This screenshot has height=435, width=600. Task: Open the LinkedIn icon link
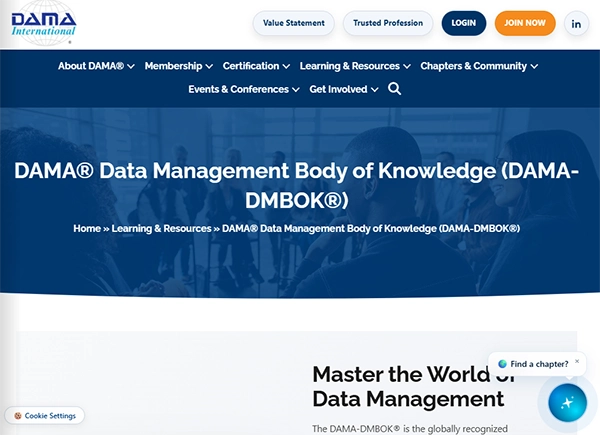(576, 23)
